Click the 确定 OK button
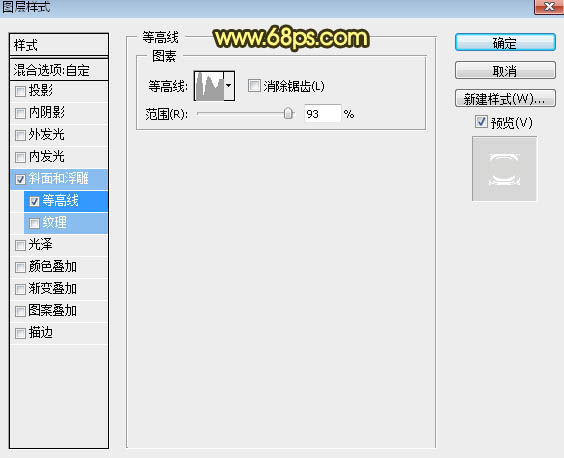The width and height of the screenshot is (564, 458). [x=505, y=43]
